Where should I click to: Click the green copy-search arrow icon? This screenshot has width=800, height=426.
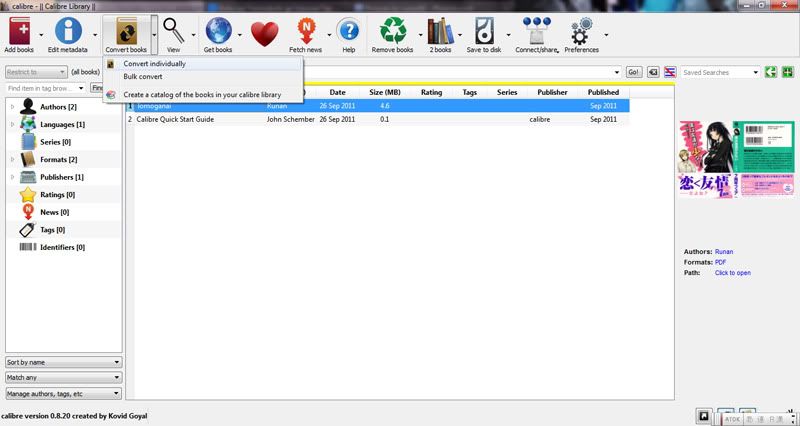coord(771,72)
